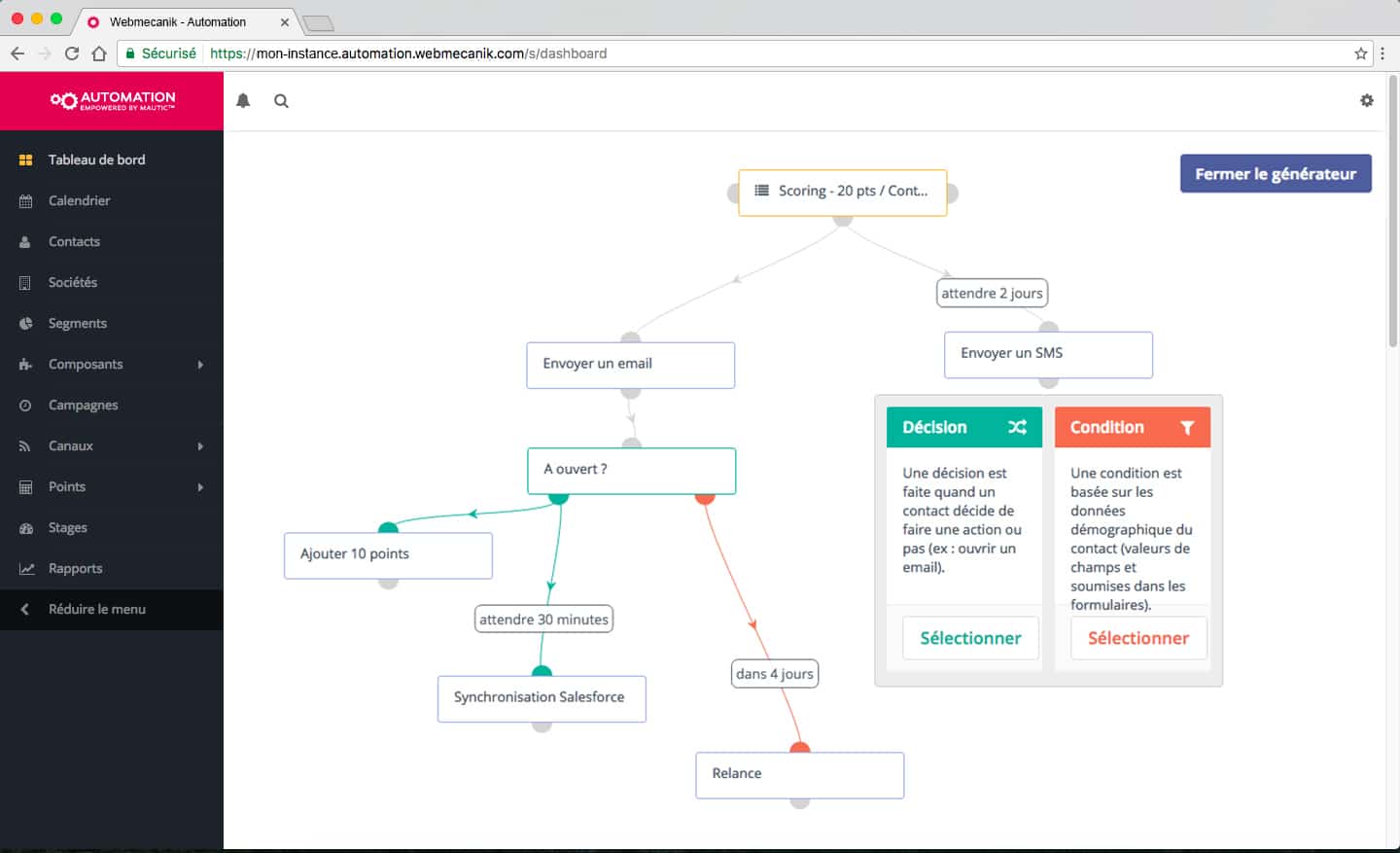1400x853 pixels.
Task: Click the Décision shuffle icon
Action: tap(1017, 427)
